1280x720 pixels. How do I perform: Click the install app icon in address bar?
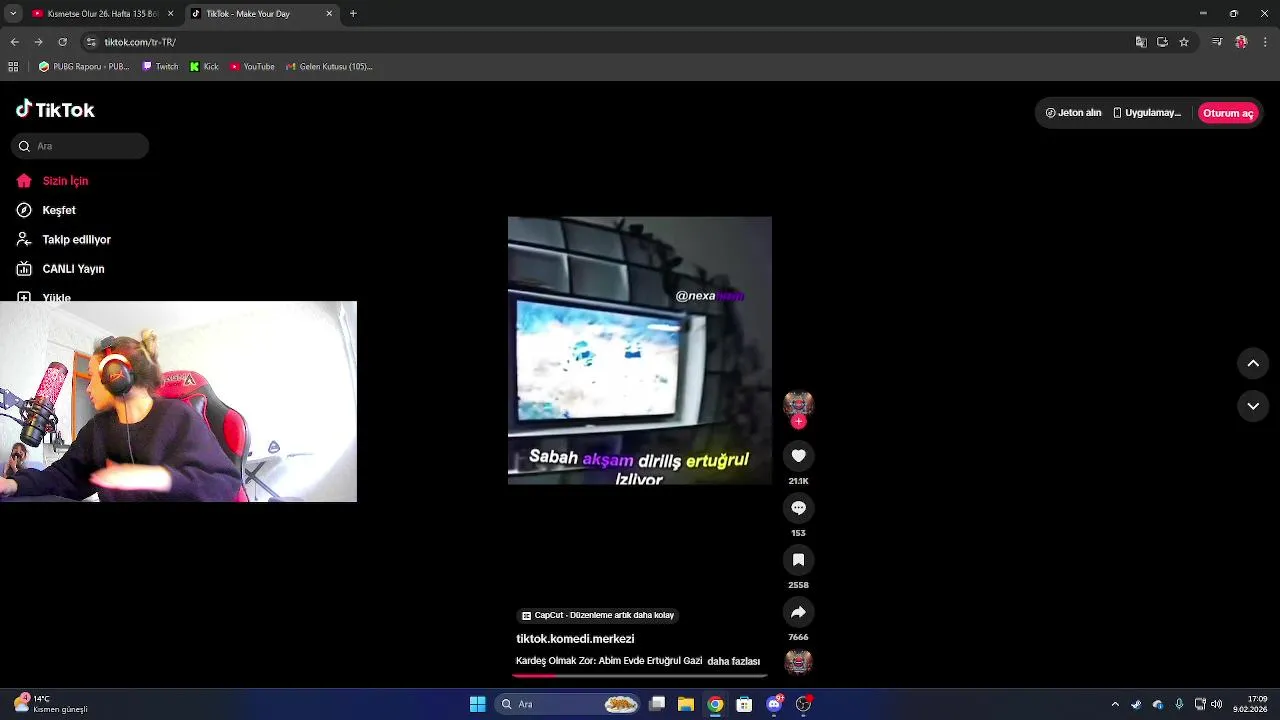[x=1162, y=42]
